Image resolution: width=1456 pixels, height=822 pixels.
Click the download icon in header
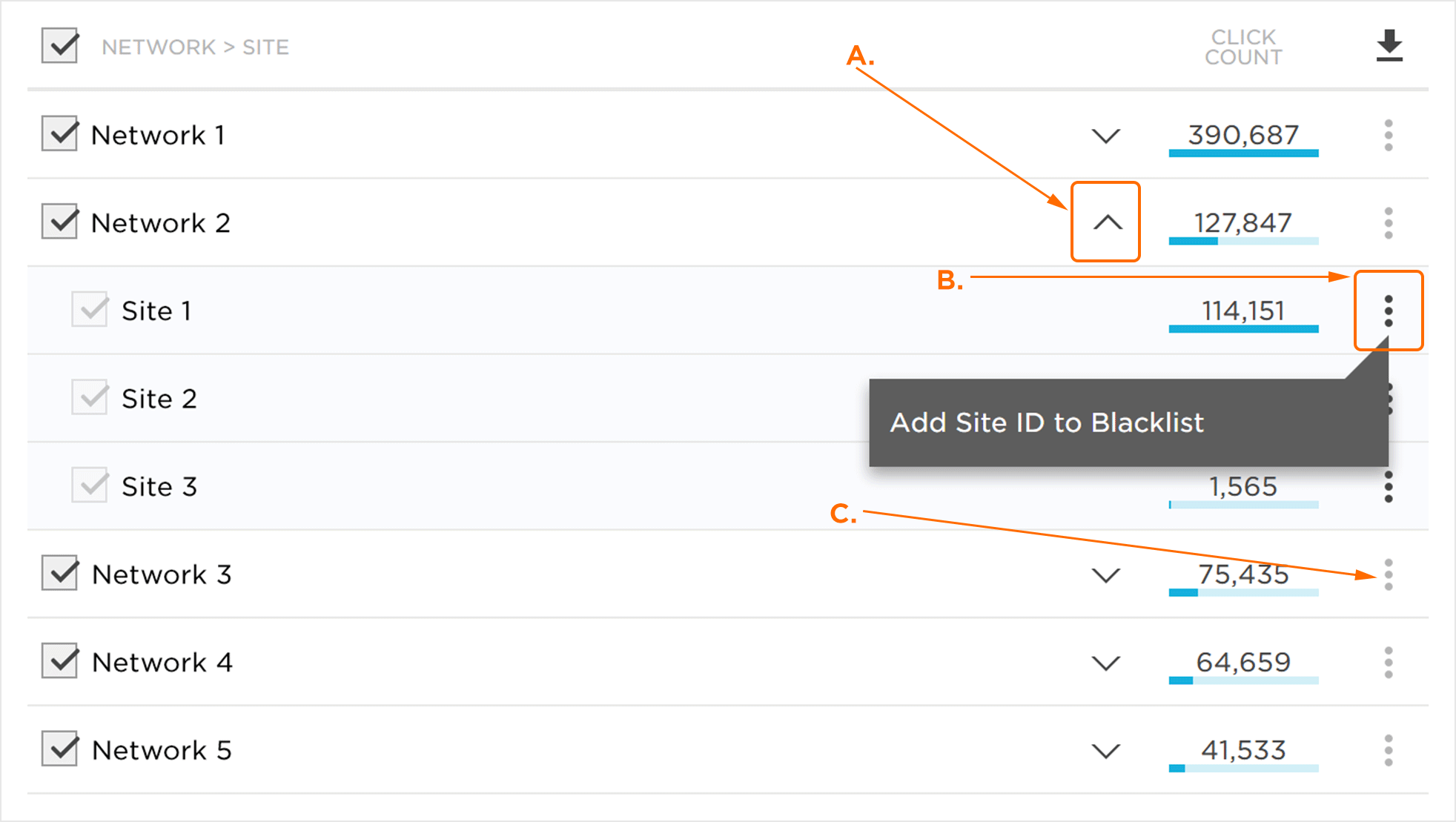pyautogui.click(x=1389, y=46)
